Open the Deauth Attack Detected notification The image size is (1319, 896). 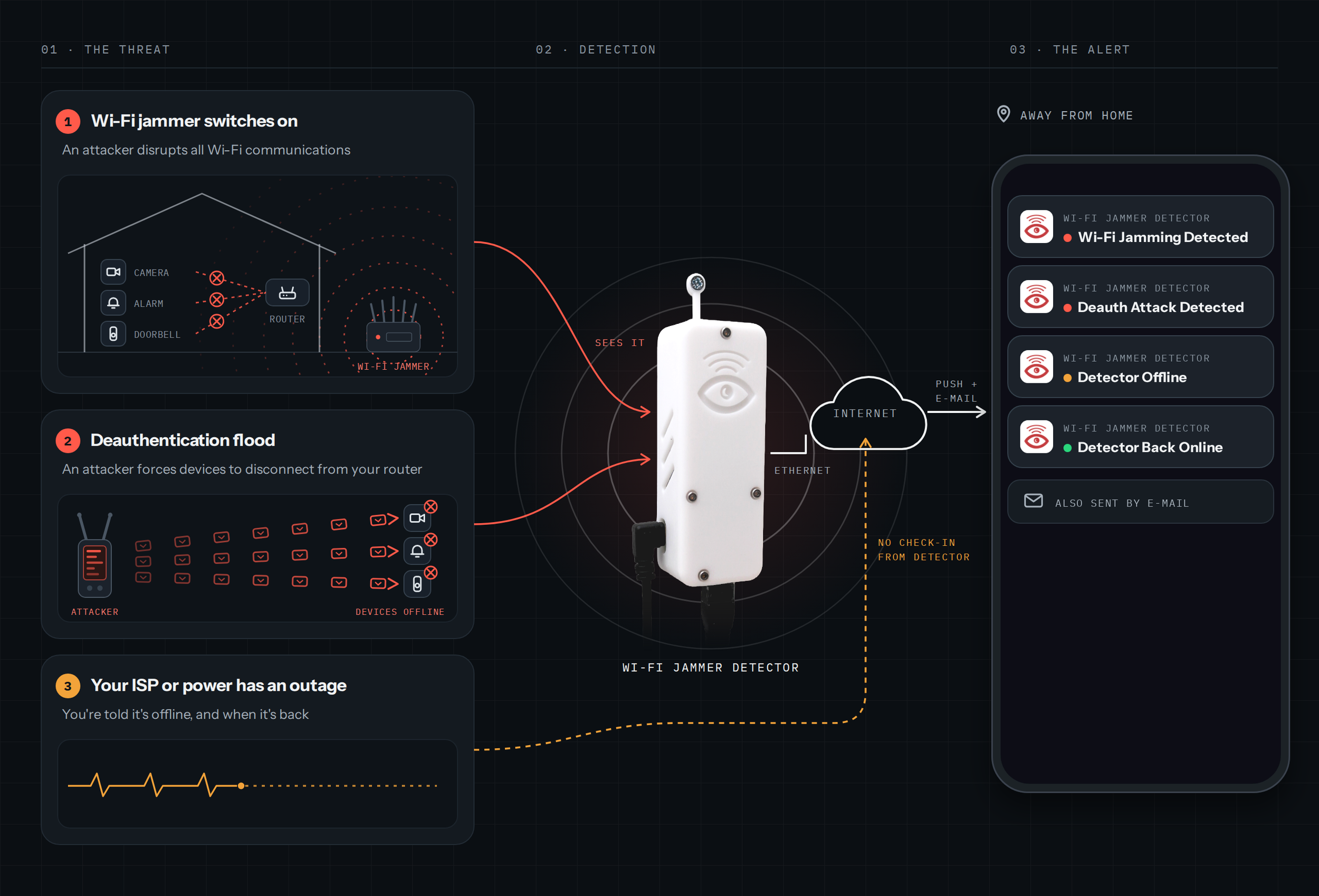point(1140,297)
